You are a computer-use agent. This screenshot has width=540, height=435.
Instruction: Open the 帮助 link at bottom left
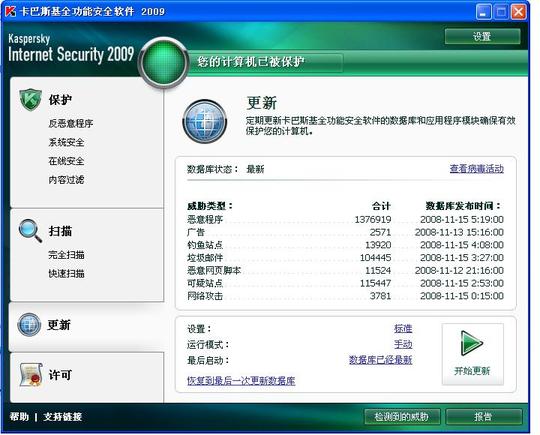pyautogui.click(x=19, y=417)
